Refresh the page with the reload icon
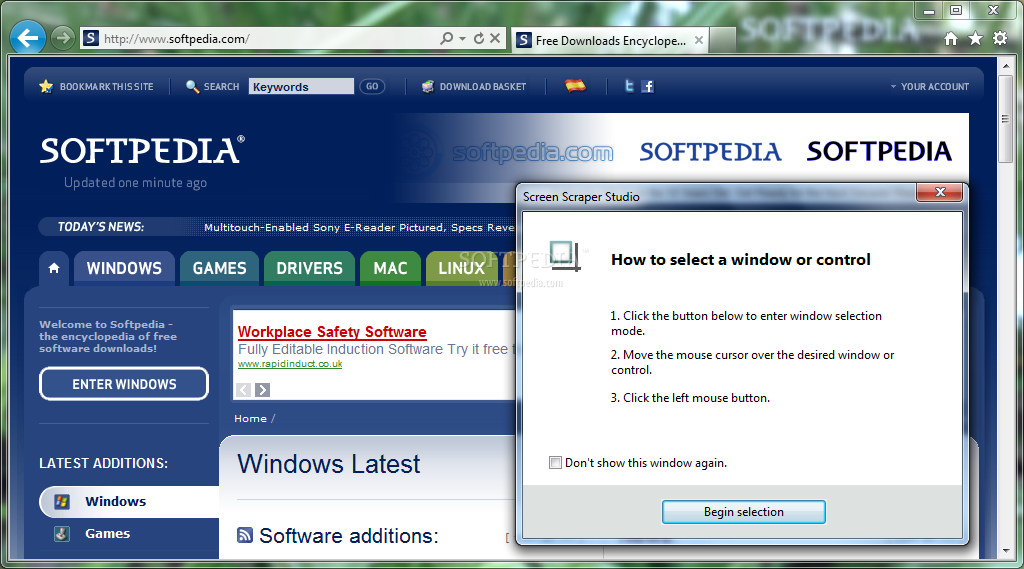The width and height of the screenshot is (1024, 569). (479, 39)
